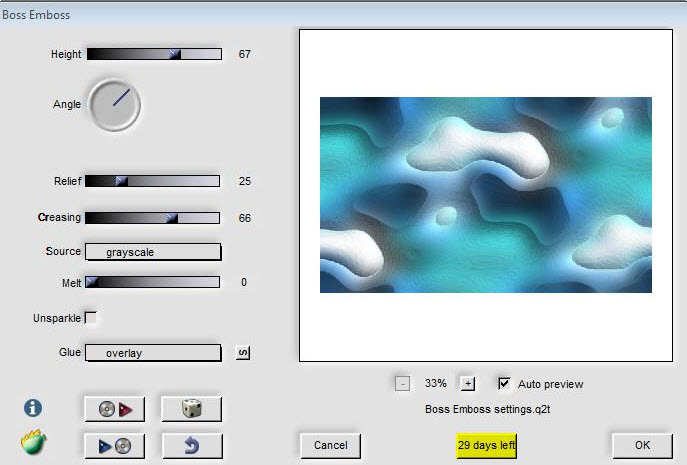The image size is (687, 465).
Task: Click the Cancel button
Action: tap(331, 446)
